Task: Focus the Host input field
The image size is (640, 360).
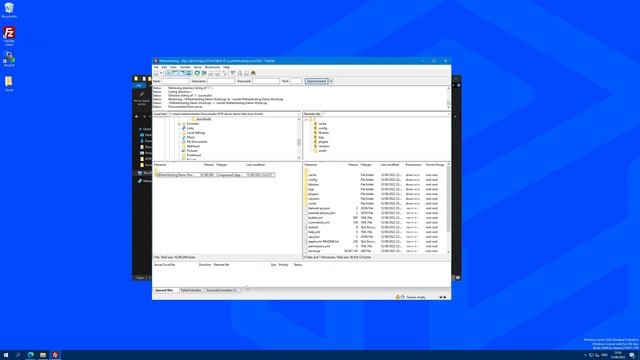Action: [x=175, y=81]
